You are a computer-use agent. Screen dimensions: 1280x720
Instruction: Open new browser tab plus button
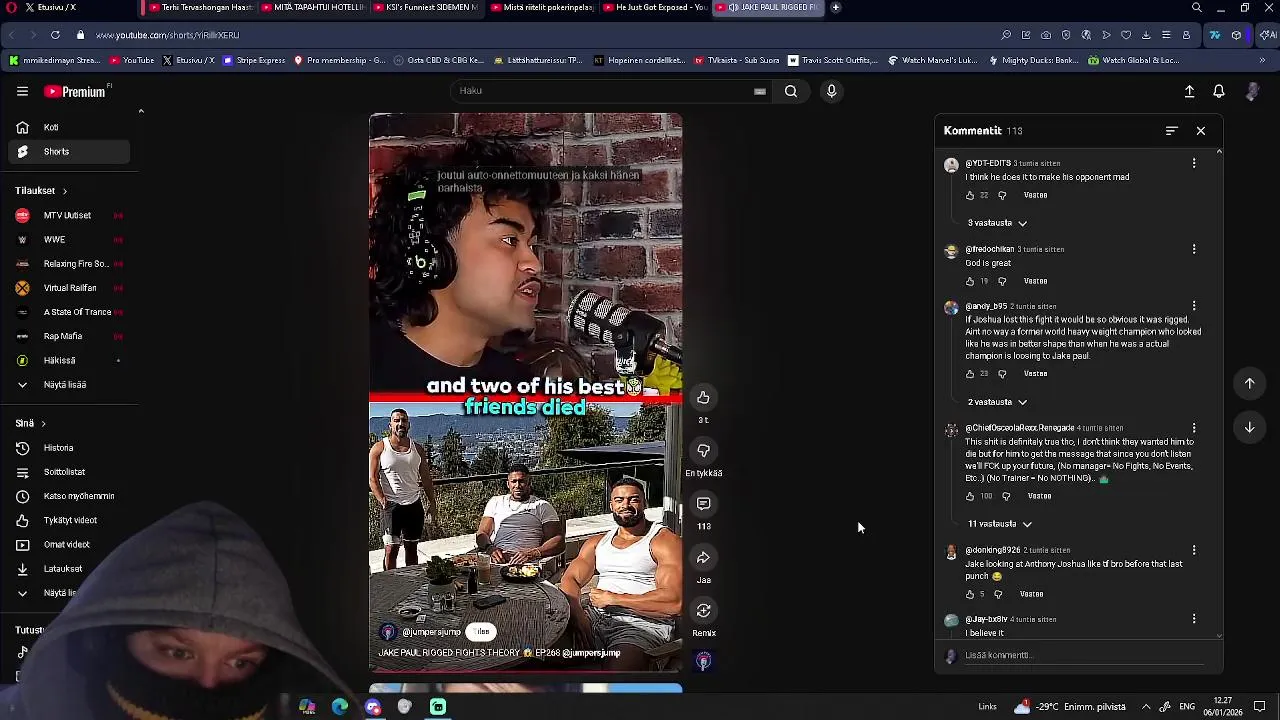click(836, 7)
